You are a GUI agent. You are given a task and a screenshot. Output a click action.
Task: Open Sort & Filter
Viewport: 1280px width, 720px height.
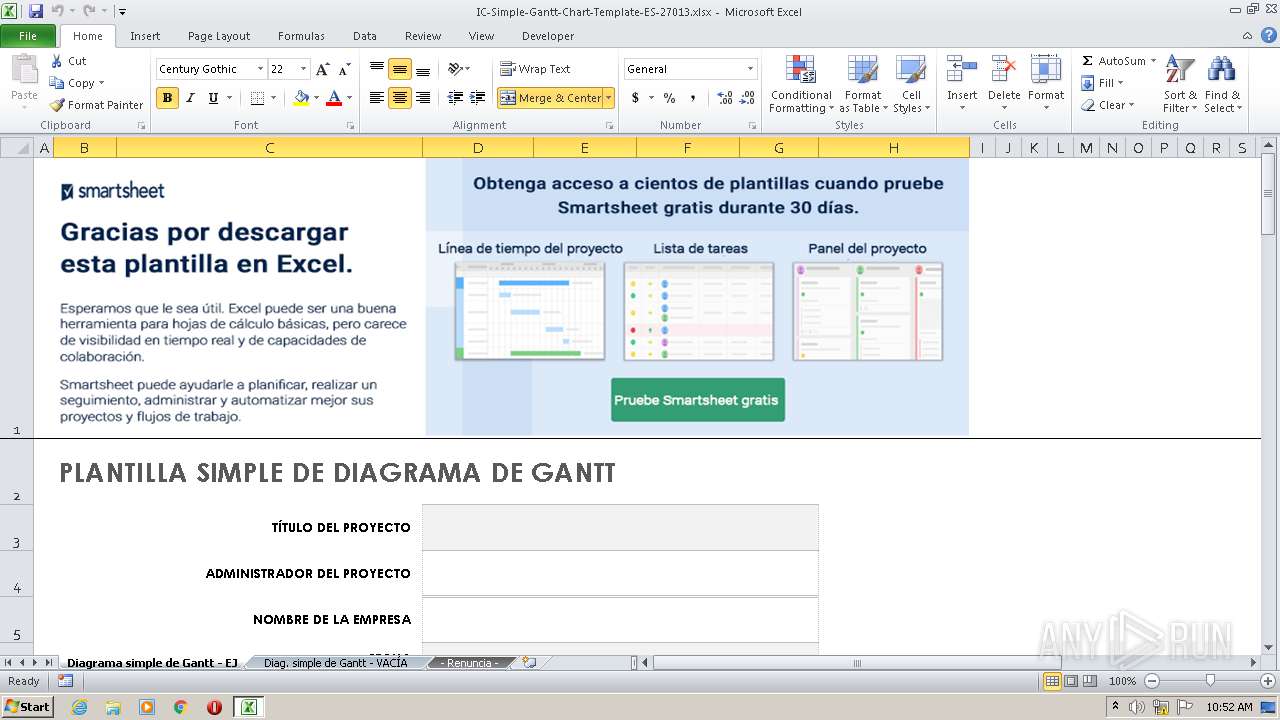point(1180,85)
